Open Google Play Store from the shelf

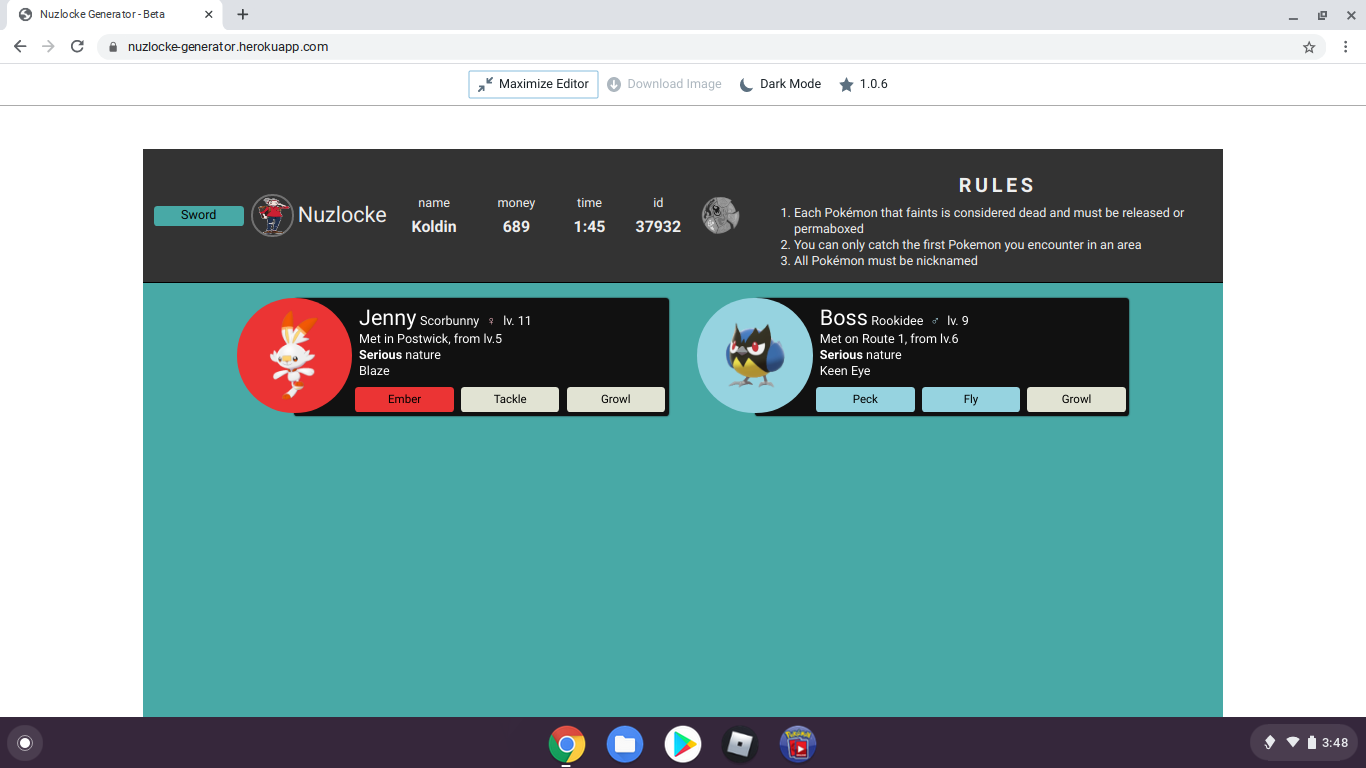click(683, 744)
